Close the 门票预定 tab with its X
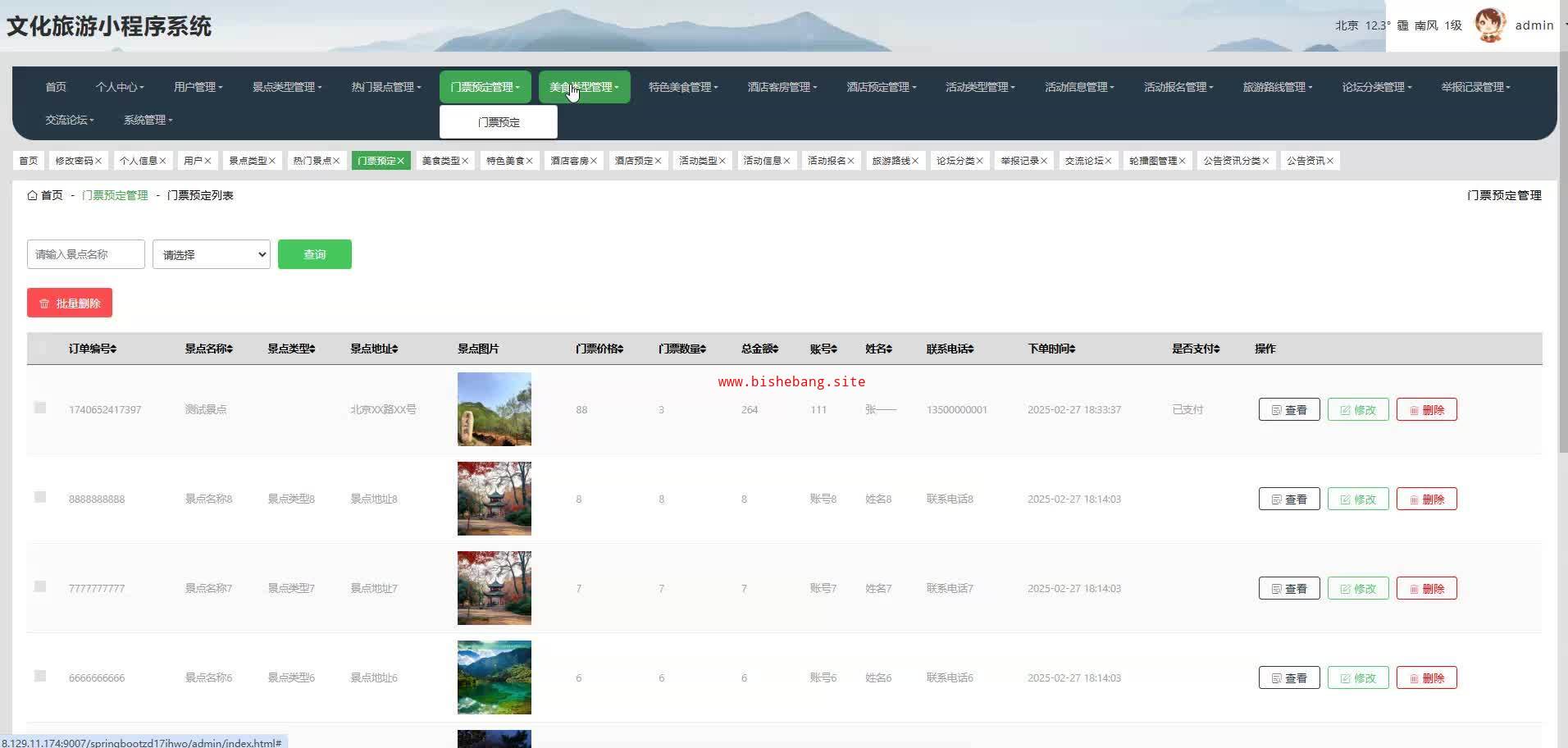Screen dimensions: 1568x748 [401, 161]
